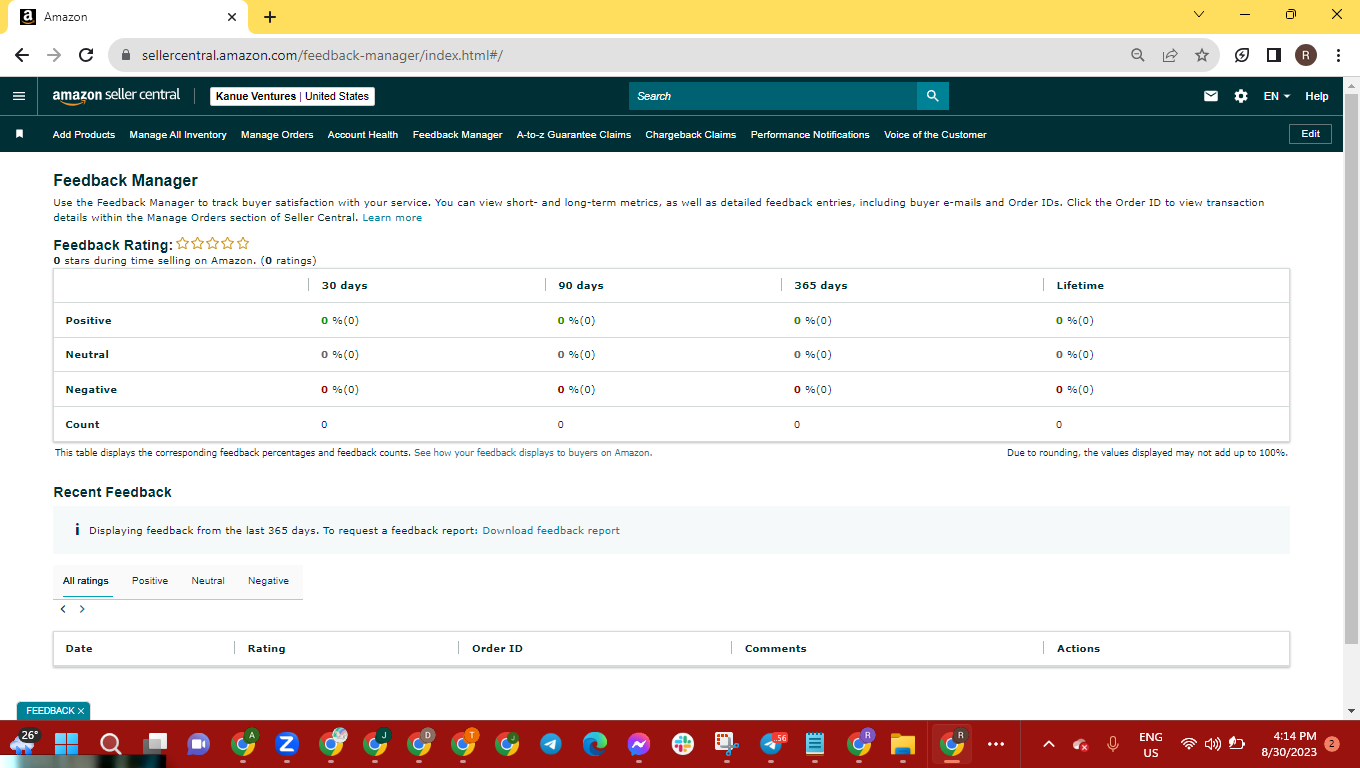Open Performance Notifications
1360x768 pixels.
810,135
